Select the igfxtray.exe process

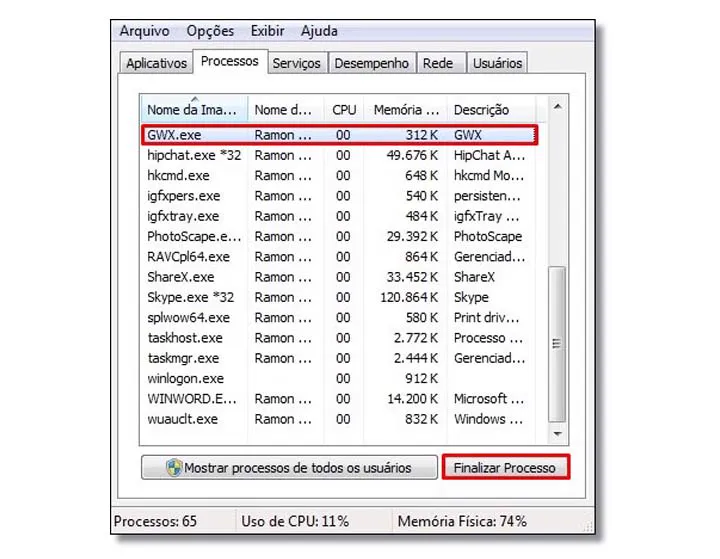339,216
